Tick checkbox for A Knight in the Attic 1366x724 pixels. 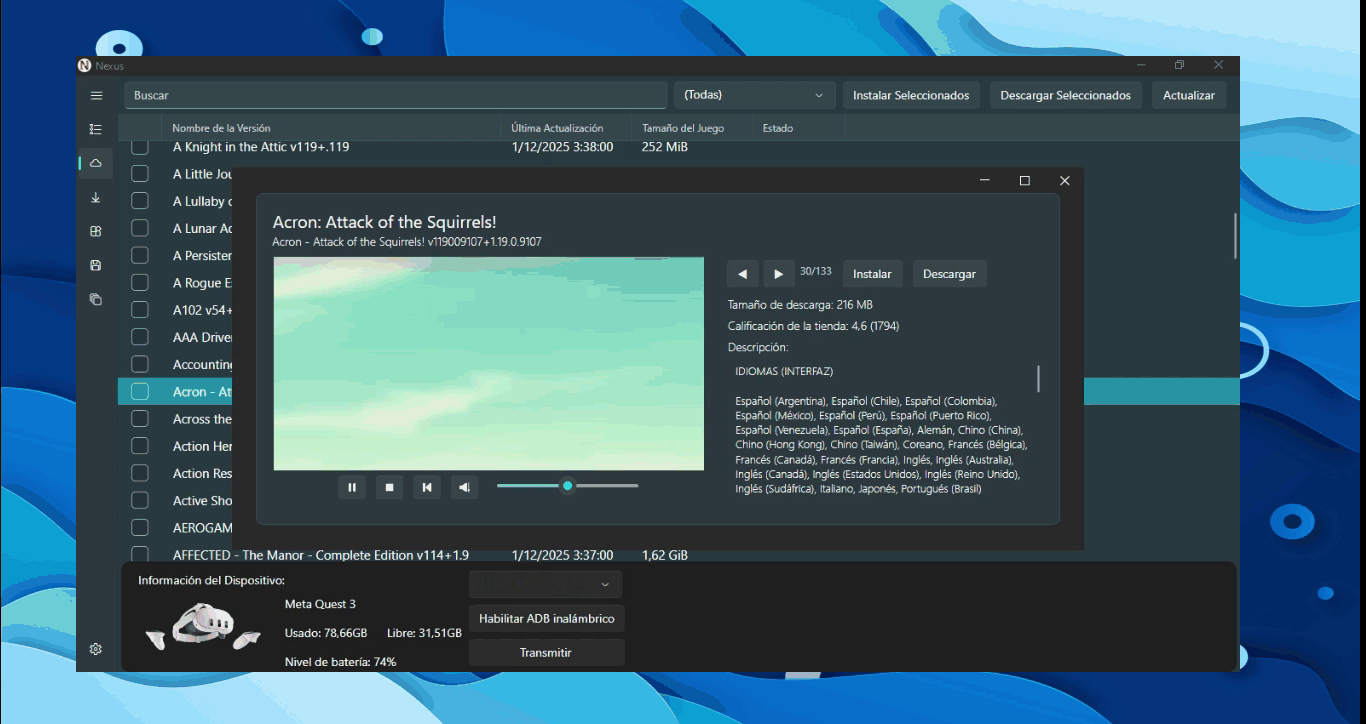click(140, 147)
